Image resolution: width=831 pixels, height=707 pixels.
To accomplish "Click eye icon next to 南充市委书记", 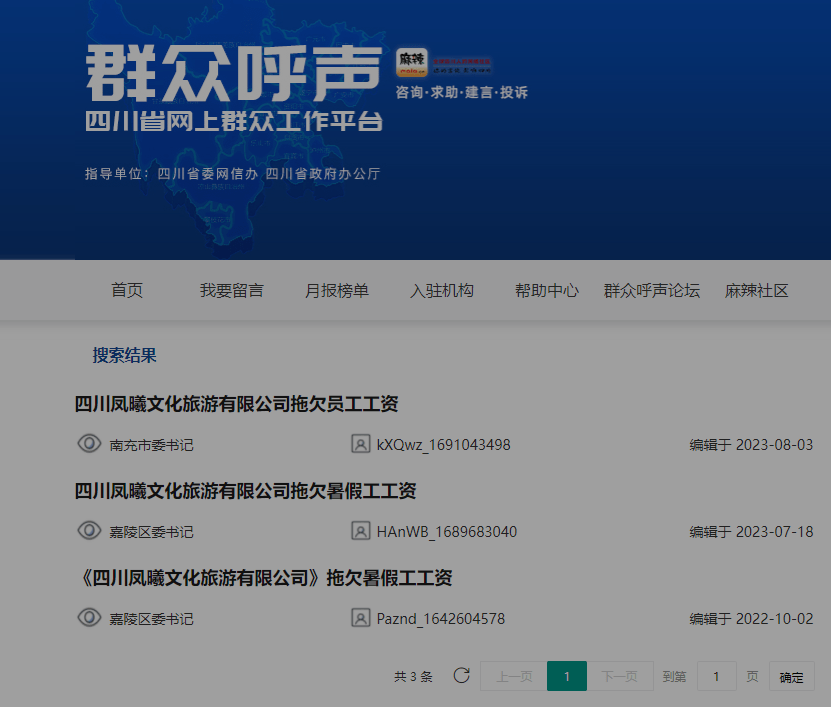I will tap(89, 444).
